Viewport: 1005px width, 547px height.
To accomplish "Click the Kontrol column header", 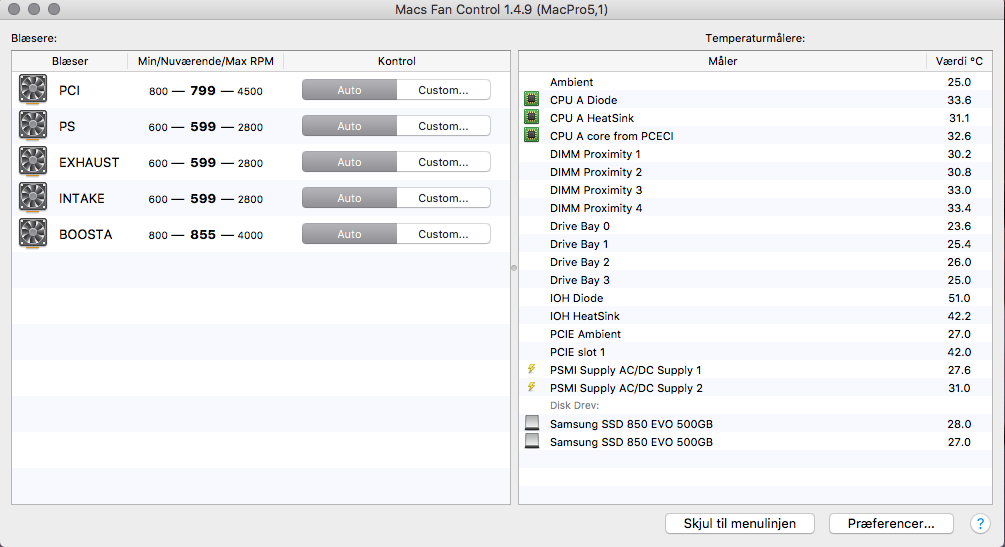I will click(x=397, y=61).
